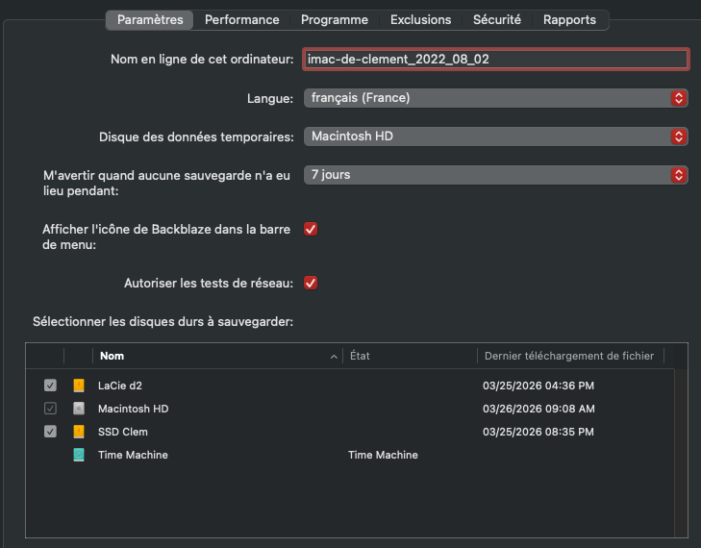
Task: Toggle the SSD Clem backup checkbox
Action: click(x=50, y=432)
